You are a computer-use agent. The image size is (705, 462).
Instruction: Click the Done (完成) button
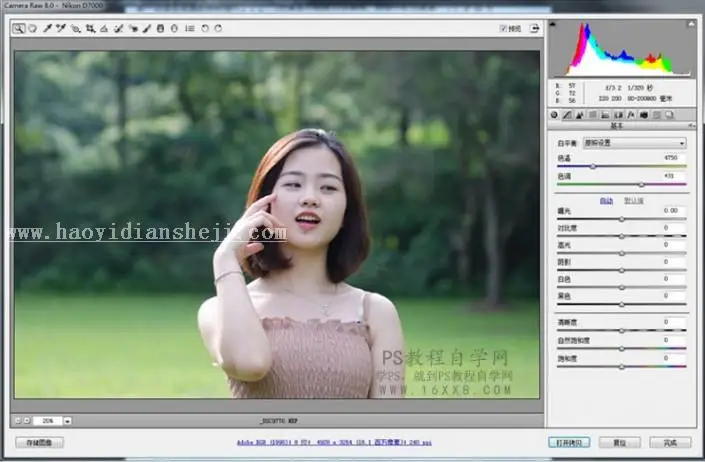pos(670,443)
